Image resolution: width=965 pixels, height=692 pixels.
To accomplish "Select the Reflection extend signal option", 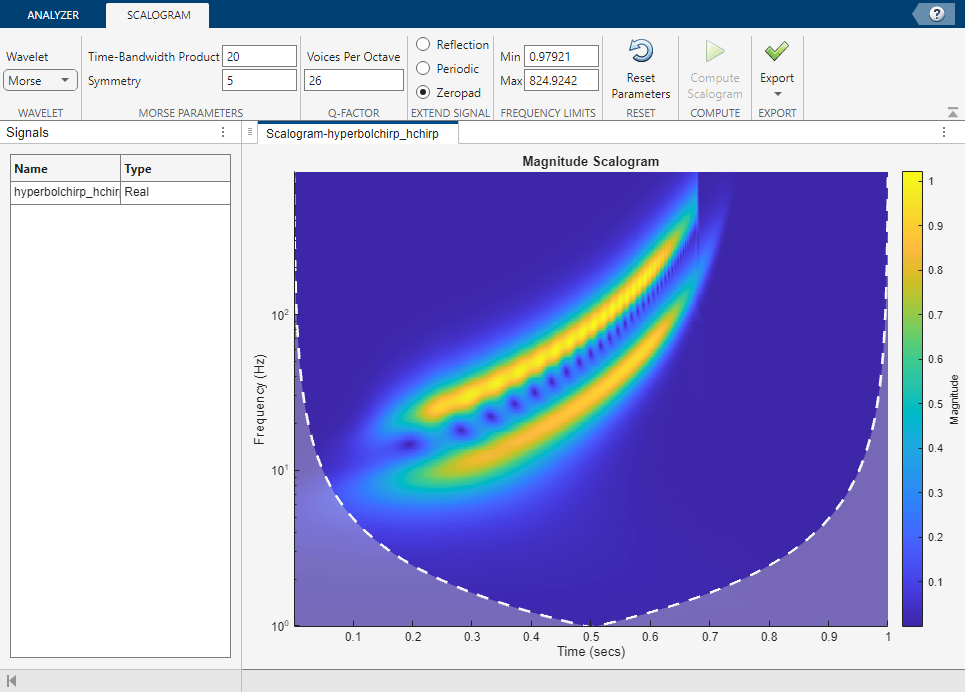I will click(423, 44).
